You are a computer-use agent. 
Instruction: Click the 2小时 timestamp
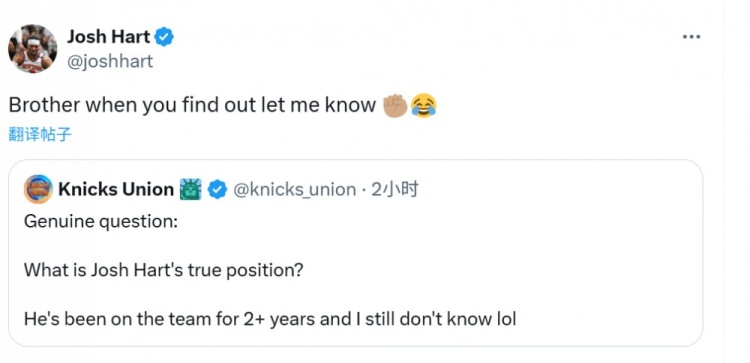tap(395, 190)
